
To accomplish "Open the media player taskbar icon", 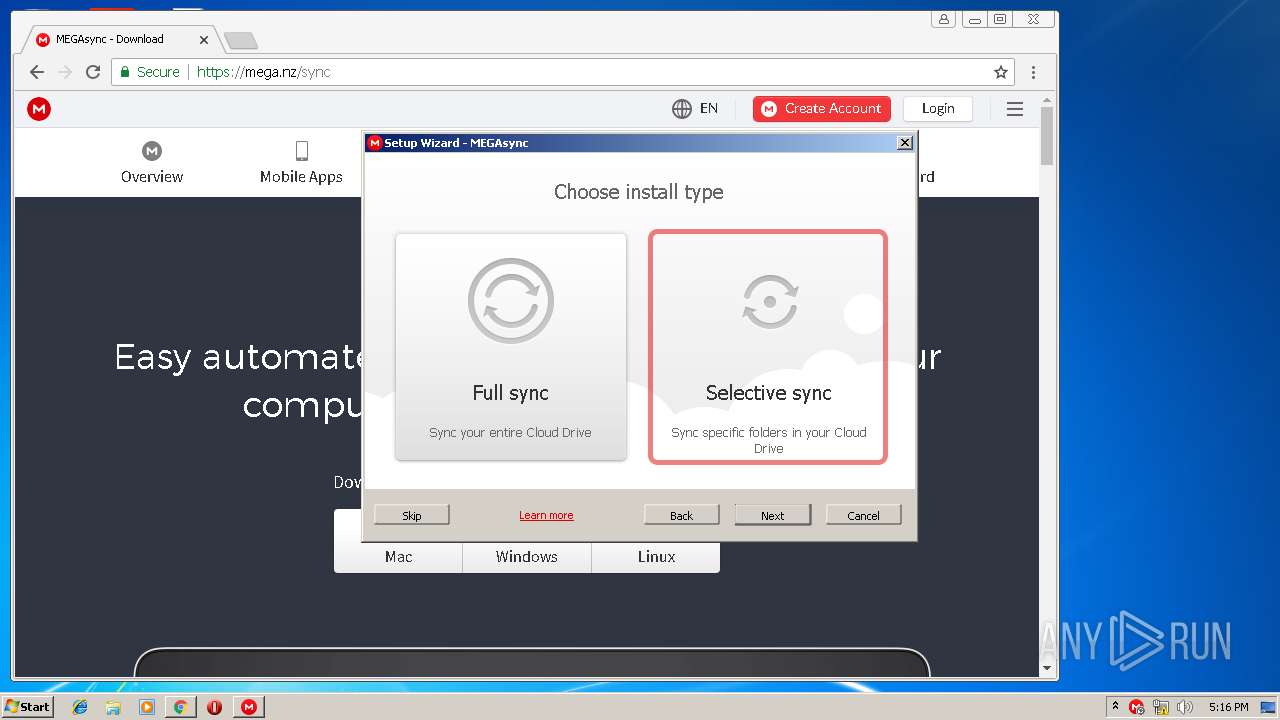I will click(147, 707).
